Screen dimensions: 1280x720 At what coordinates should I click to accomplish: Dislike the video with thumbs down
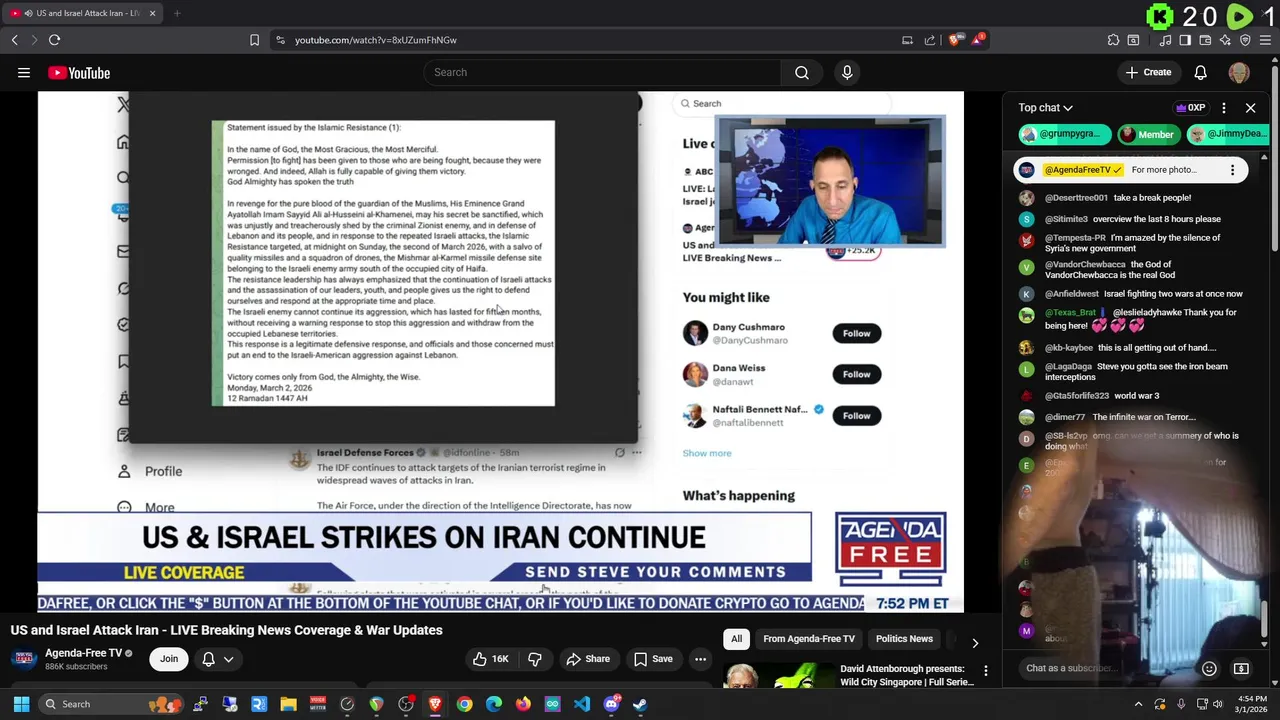(x=535, y=659)
